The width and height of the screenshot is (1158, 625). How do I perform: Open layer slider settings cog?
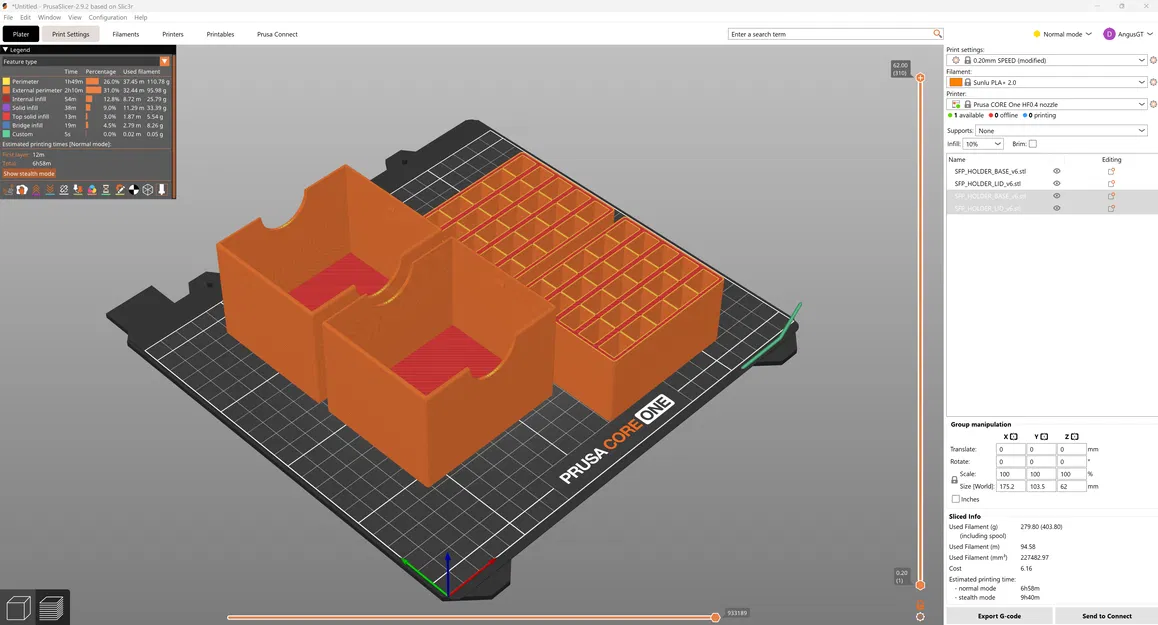(920, 616)
